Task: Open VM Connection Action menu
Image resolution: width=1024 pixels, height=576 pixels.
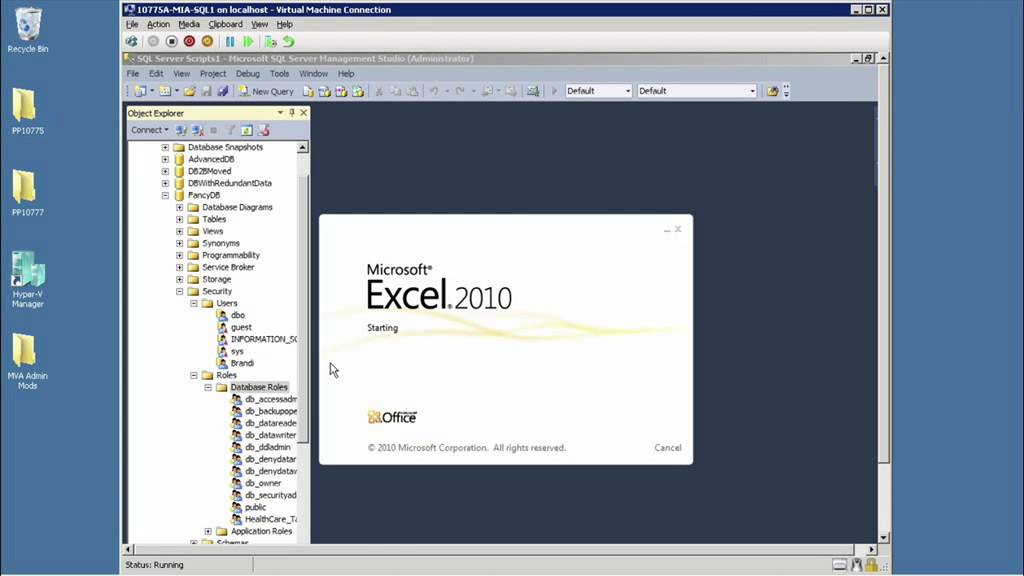Action: coord(158,24)
